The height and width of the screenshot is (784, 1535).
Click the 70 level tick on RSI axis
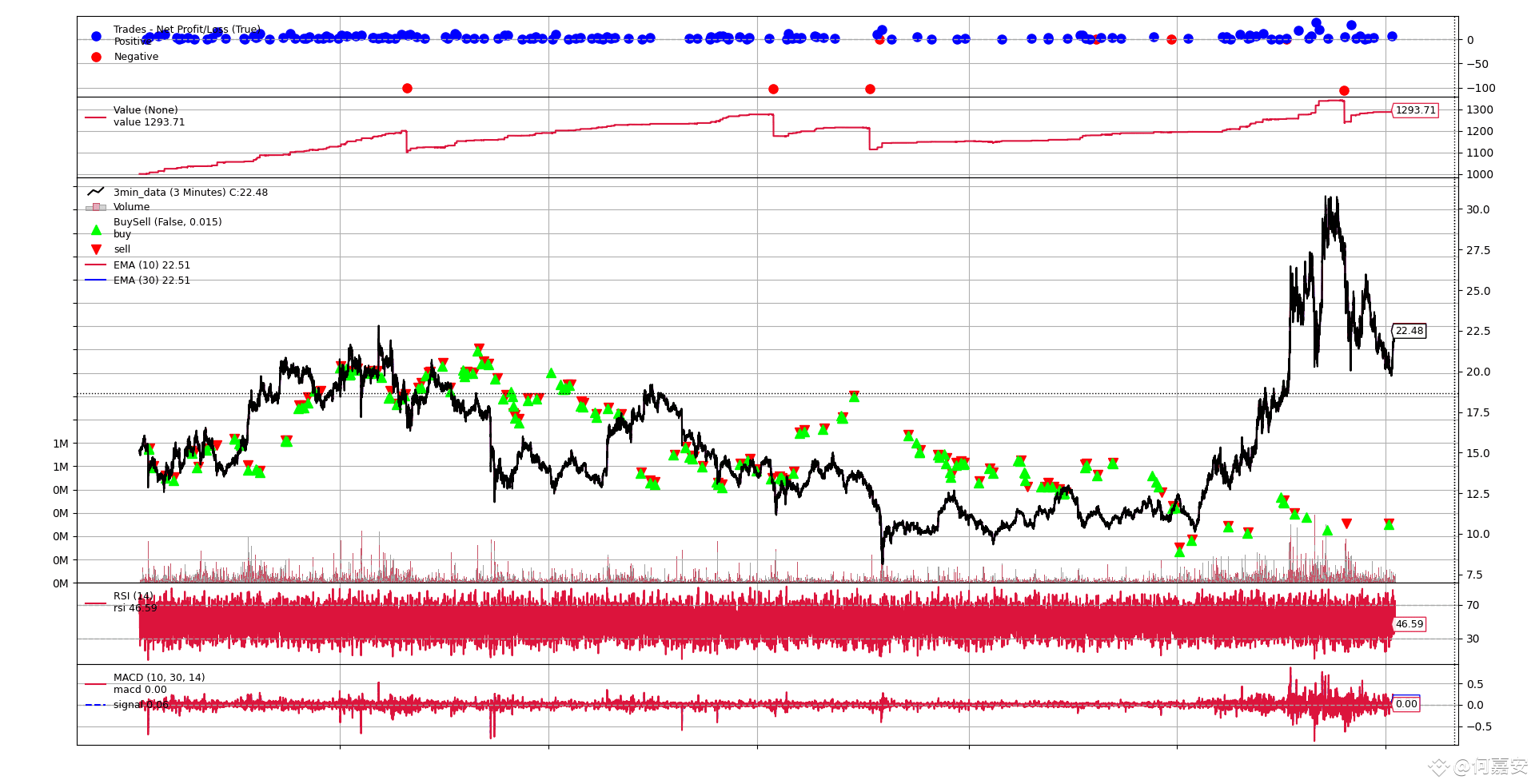pos(1473,605)
